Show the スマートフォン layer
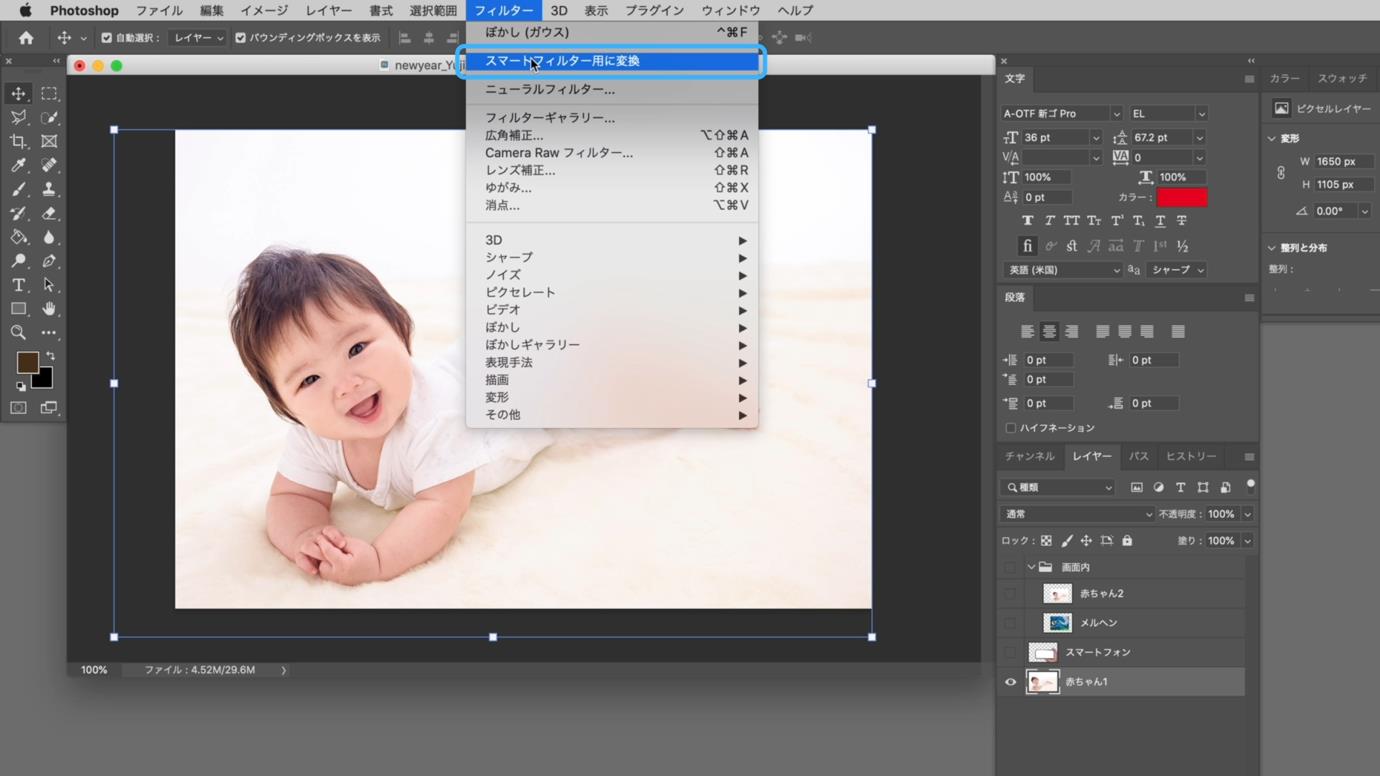The height and width of the screenshot is (776, 1380). pyautogui.click(x=1010, y=652)
